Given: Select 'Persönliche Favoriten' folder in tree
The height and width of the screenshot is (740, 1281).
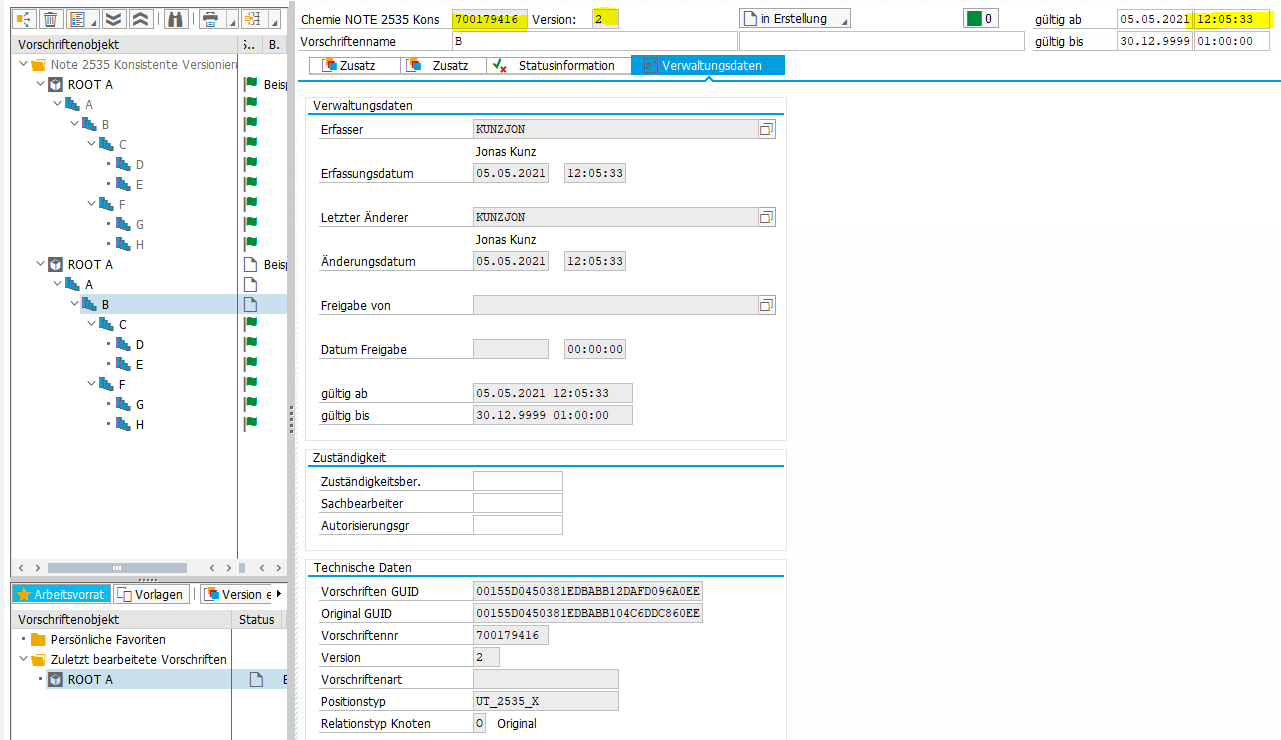Looking at the screenshot, I should pos(108,640).
